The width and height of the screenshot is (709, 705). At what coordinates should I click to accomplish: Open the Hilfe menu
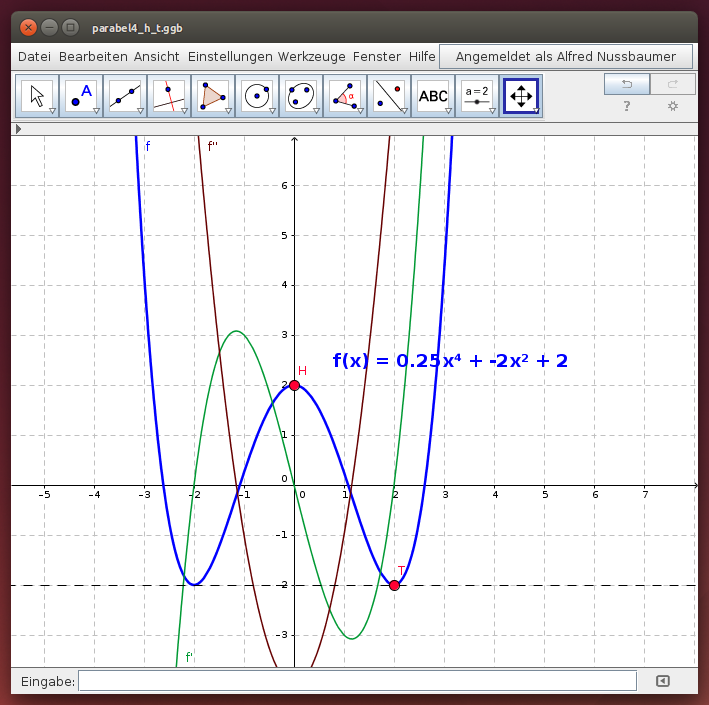click(x=422, y=57)
